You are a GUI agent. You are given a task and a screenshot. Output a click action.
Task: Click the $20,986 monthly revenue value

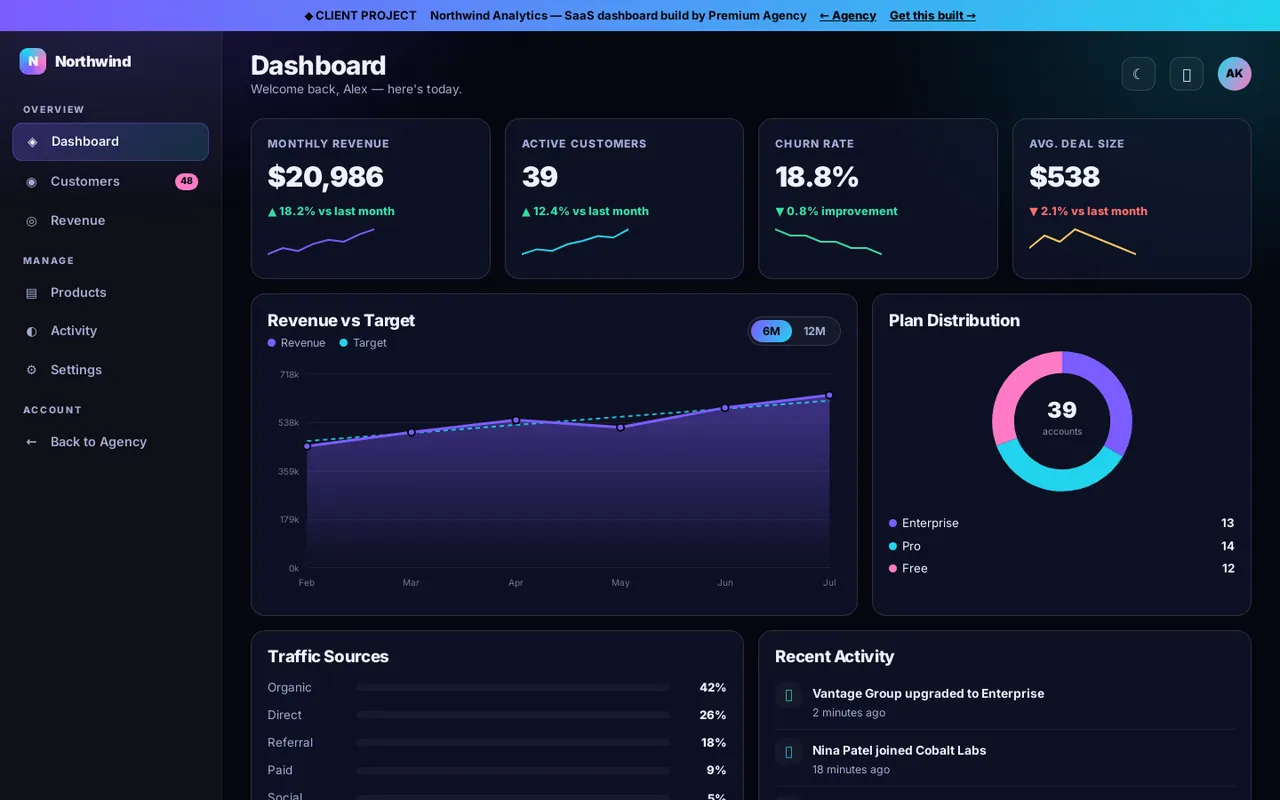(x=326, y=177)
